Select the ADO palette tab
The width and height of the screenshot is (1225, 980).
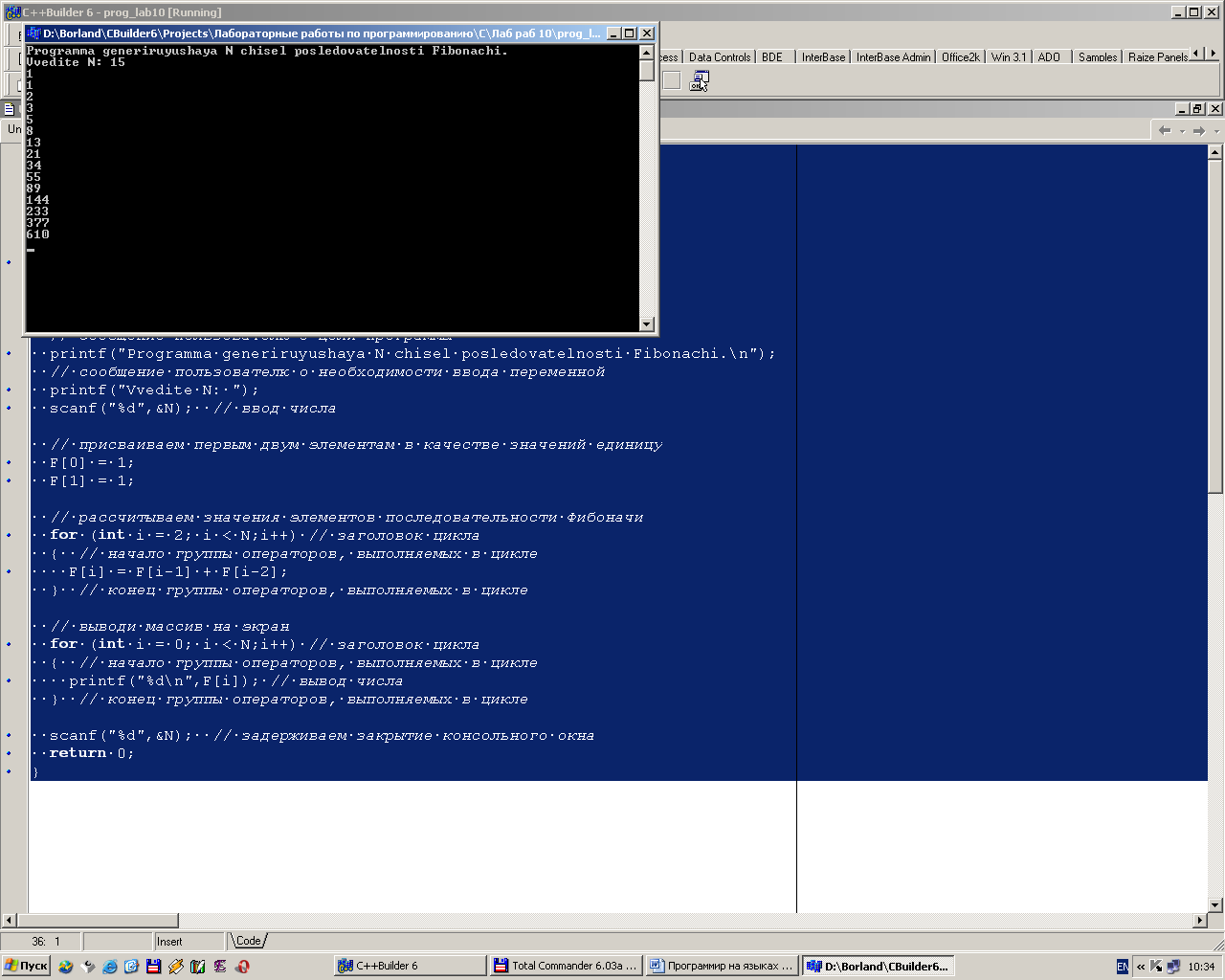(x=1049, y=57)
